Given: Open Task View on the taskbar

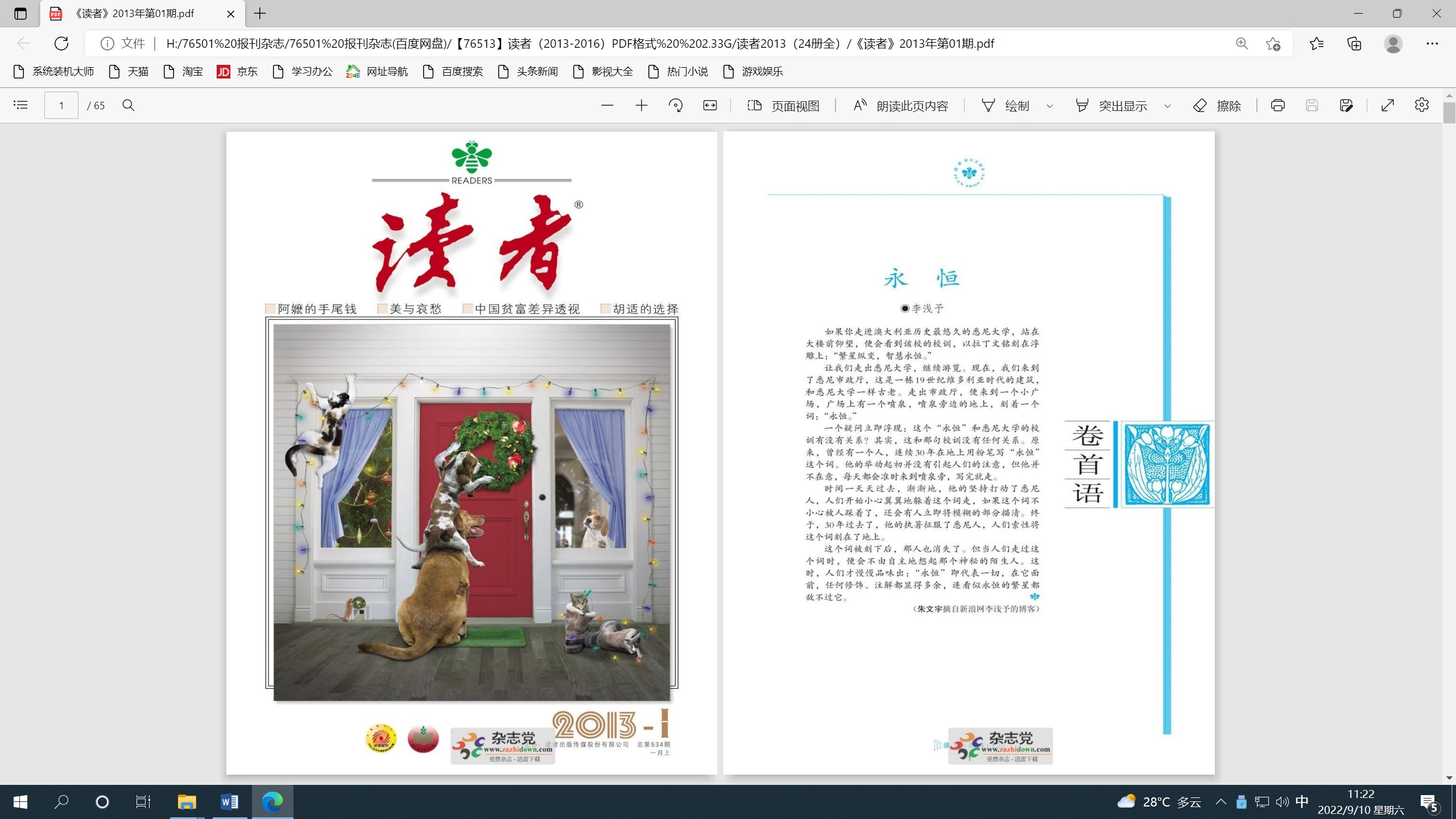Looking at the screenshot, I should tap(143, 802).
